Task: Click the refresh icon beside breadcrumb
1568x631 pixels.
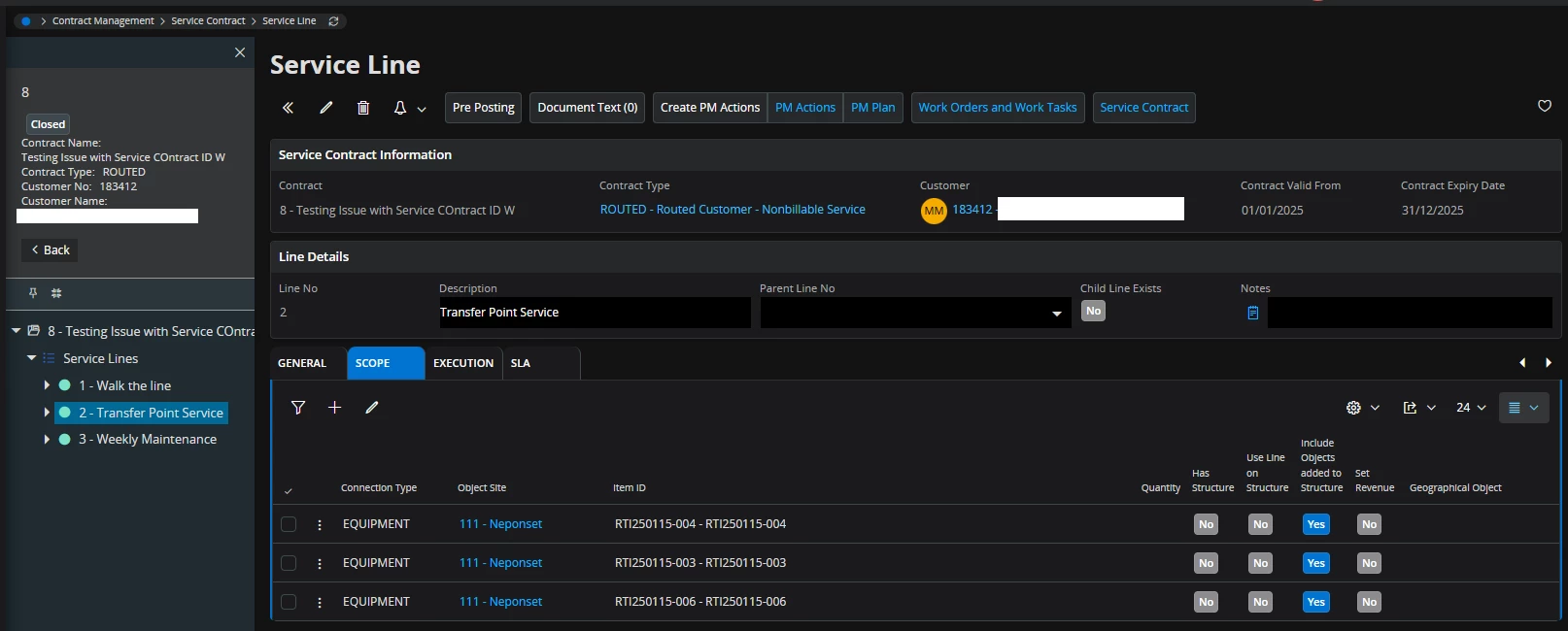Action: tap(333, 21)
